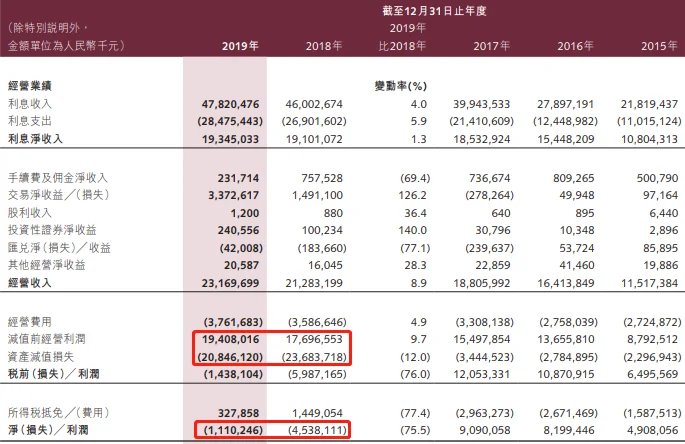Viewport: 685px width, 444px height.
Task: Select the 所得稅抵免/(費用) row label
Action: pyautogui.click(x=56, y=413)
